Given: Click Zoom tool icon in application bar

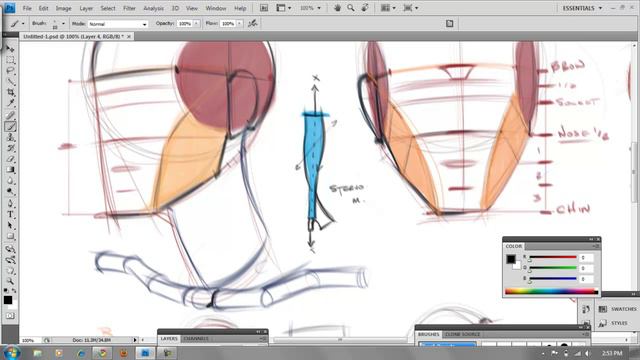Looking at the screenshot, I should pos(351,8).
